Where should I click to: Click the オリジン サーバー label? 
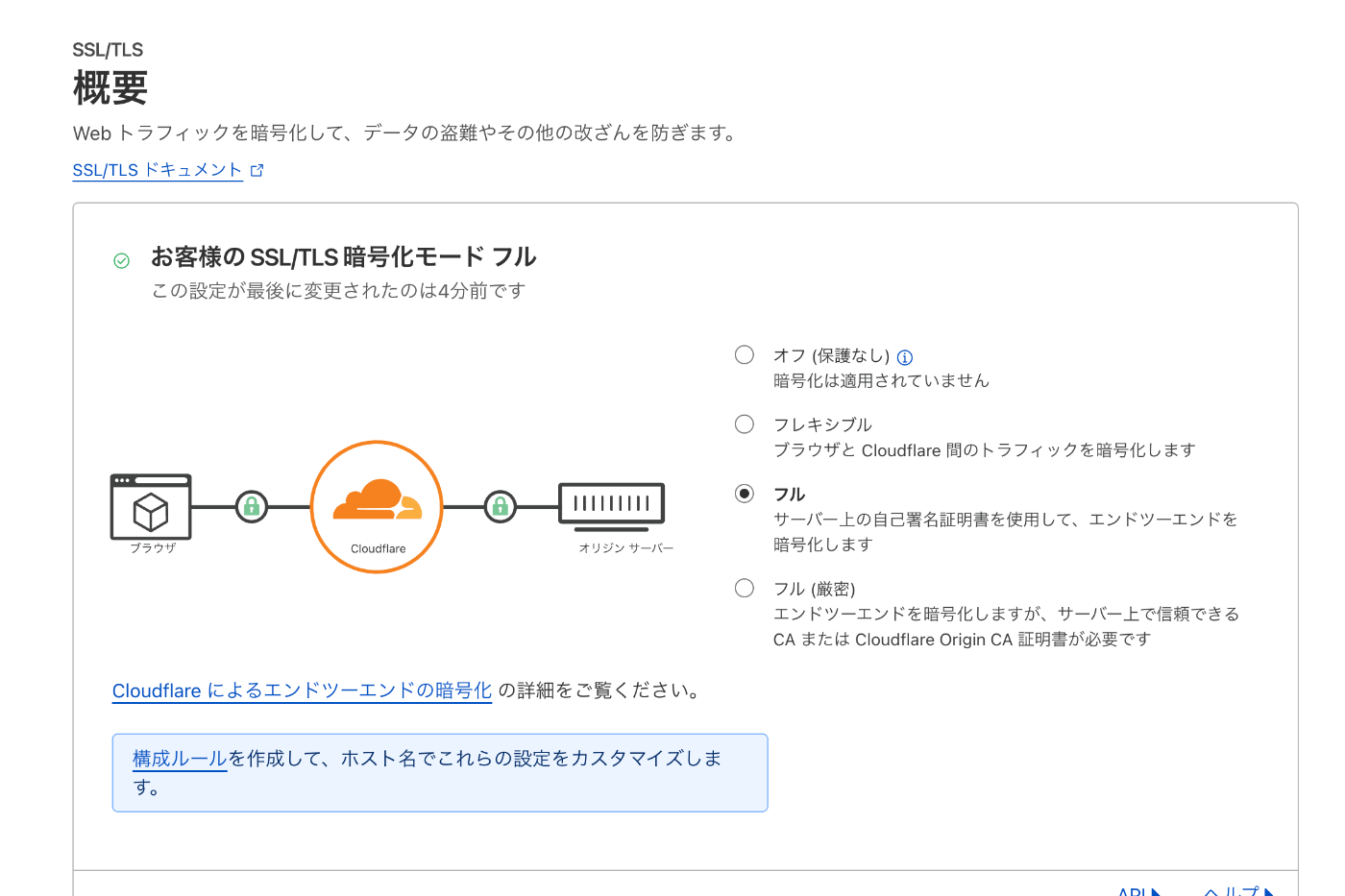[626, 547]
